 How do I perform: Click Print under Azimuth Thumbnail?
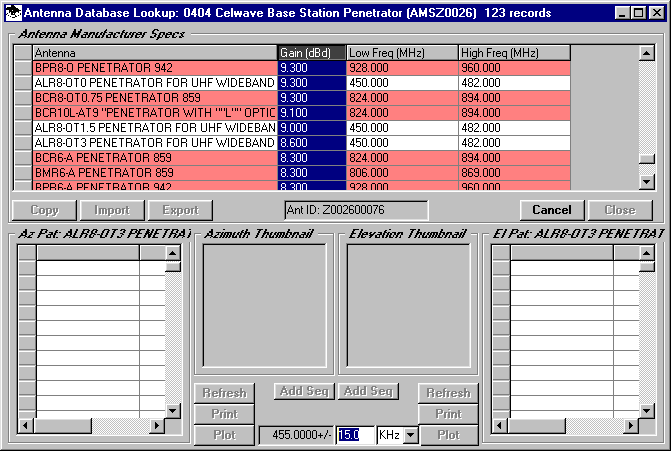(x=224, y=414)
